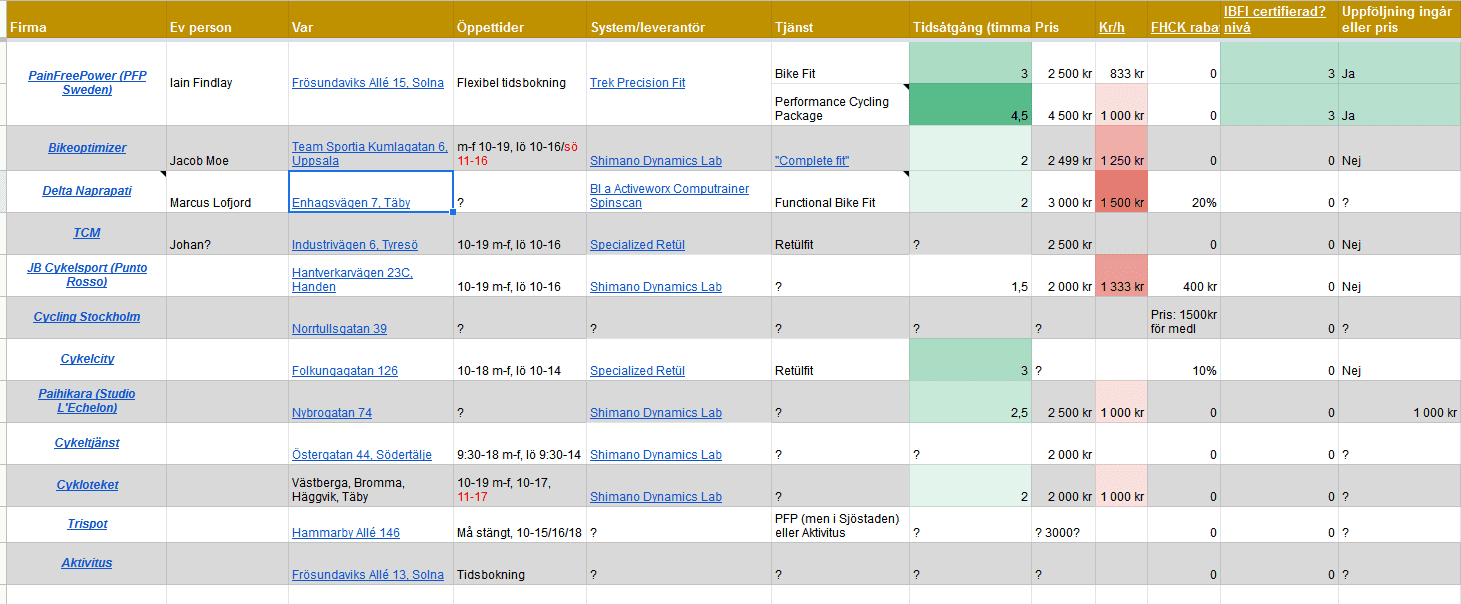Select the IBFI certifierad? nivå header

1279,20
